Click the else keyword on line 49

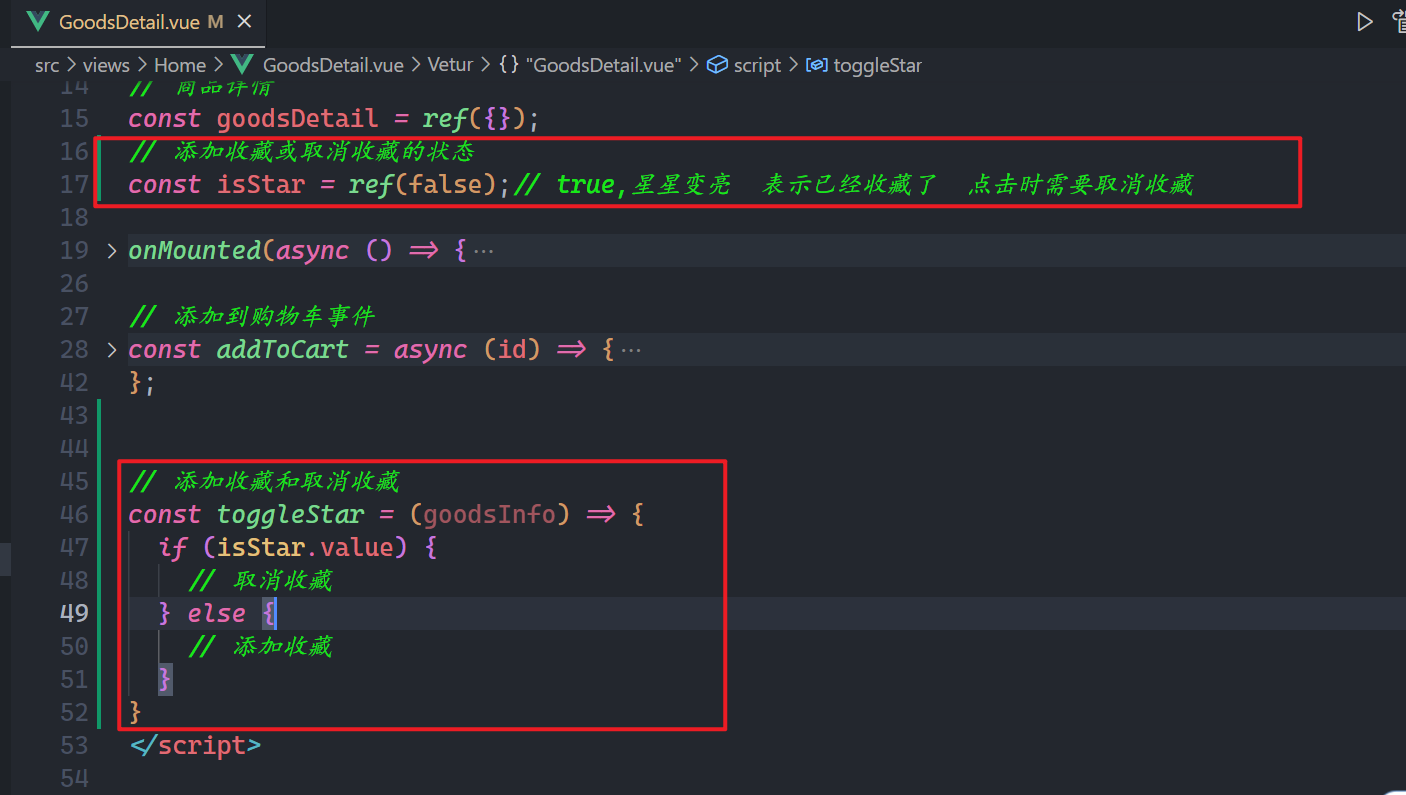(217, 613)
